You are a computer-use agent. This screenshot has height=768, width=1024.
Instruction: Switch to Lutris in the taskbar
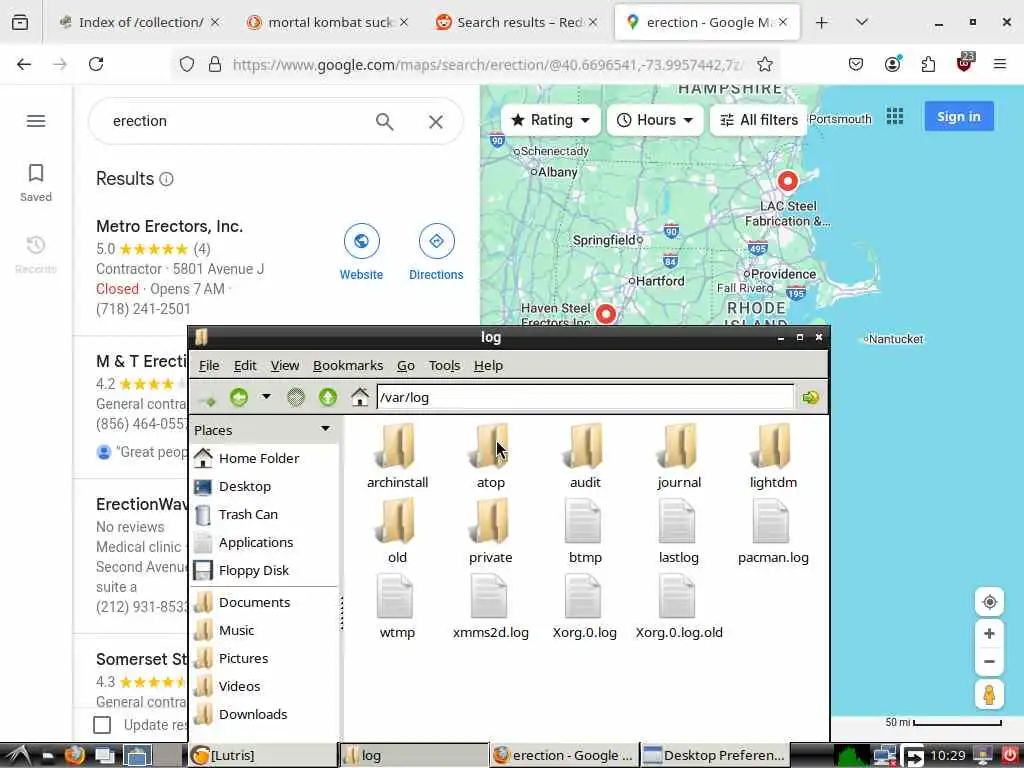(x=261, y=756)
